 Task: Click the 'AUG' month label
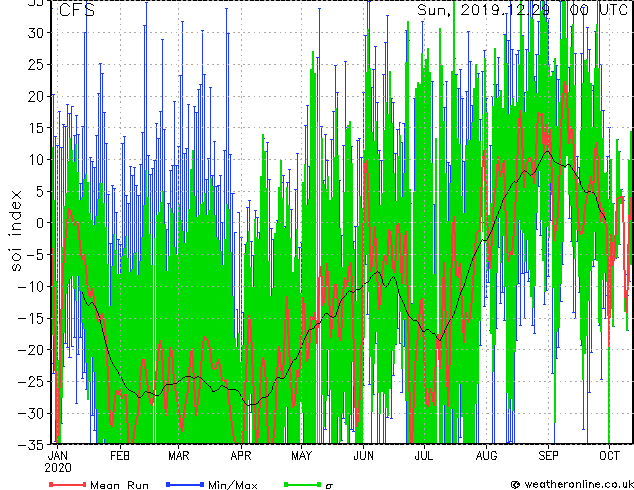click(486, 456)
